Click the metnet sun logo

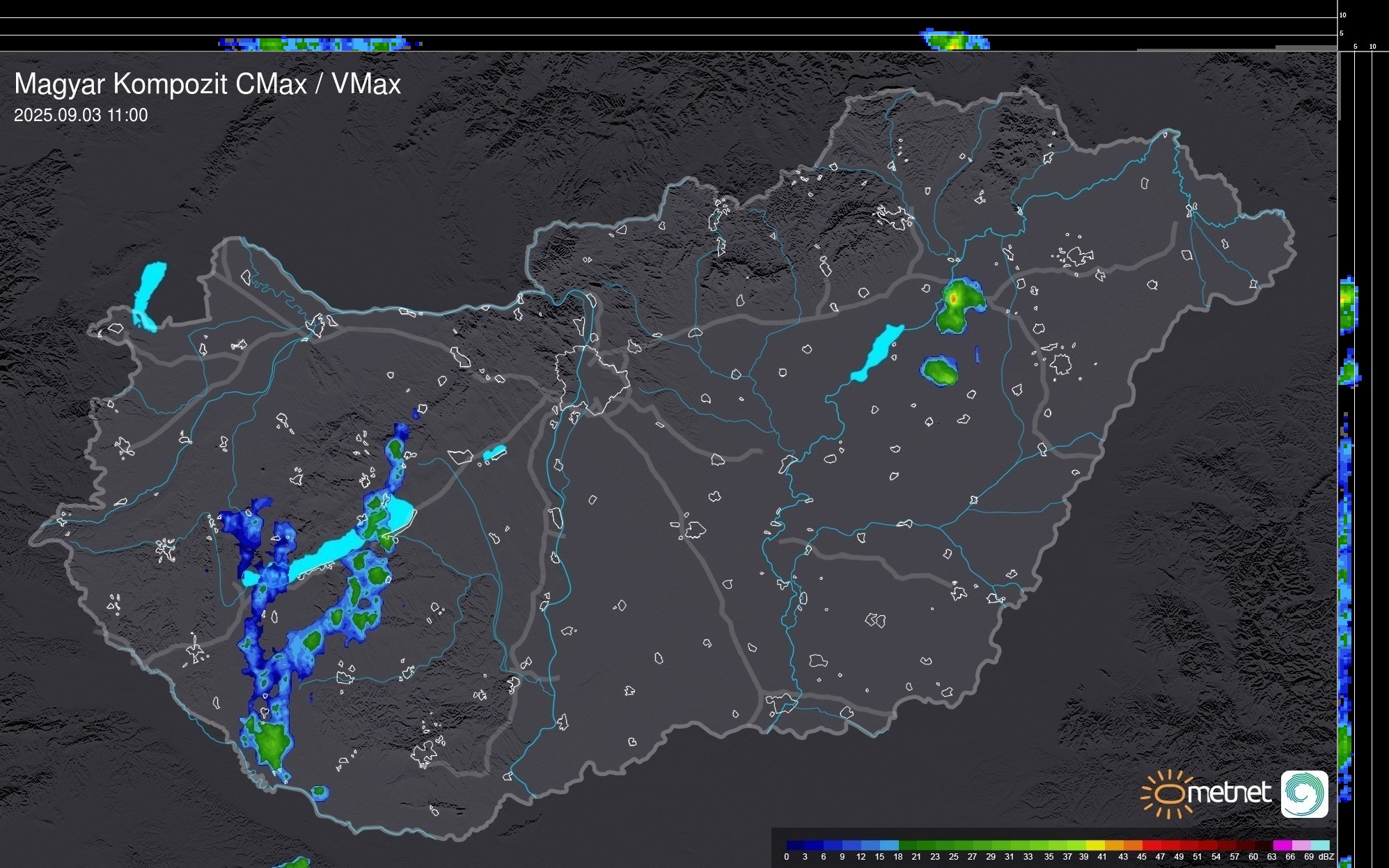[1168, 794]
